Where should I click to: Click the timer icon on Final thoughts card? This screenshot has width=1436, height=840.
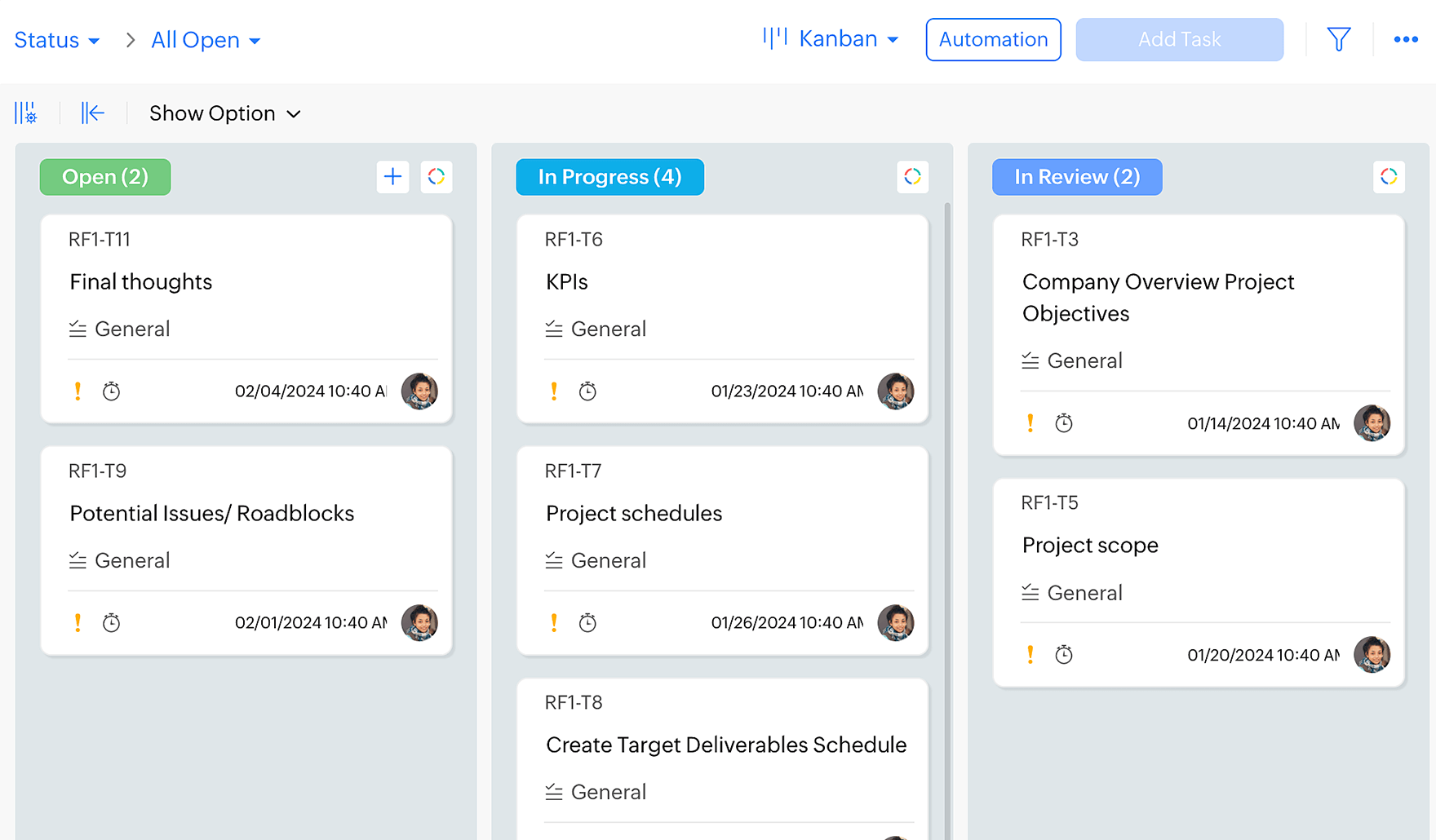pyautogui.click(x=111, y=391)
